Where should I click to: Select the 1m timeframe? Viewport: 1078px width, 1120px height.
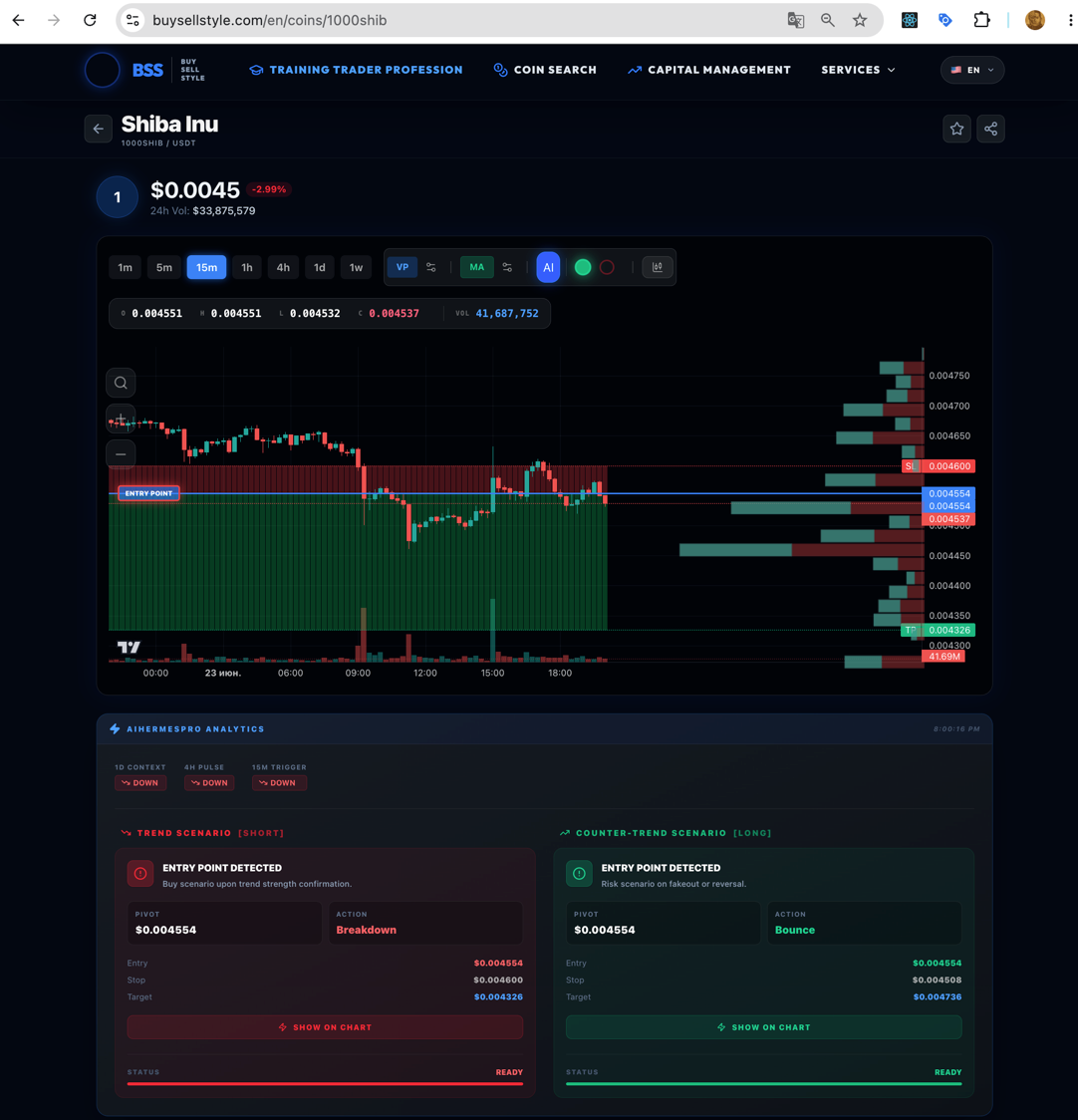(x=125, y=267)
